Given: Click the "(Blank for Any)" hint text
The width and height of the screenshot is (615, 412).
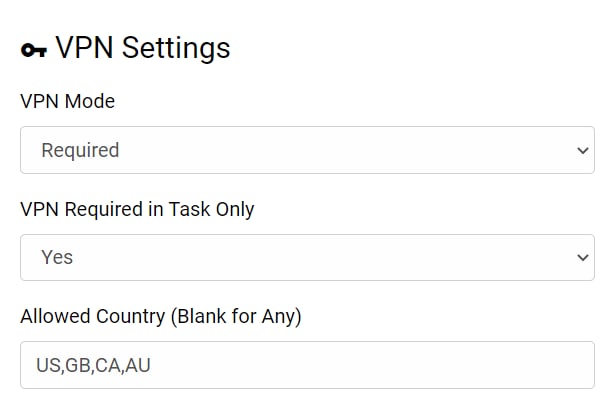Looking at the screenshot, I should coord(236,316).
